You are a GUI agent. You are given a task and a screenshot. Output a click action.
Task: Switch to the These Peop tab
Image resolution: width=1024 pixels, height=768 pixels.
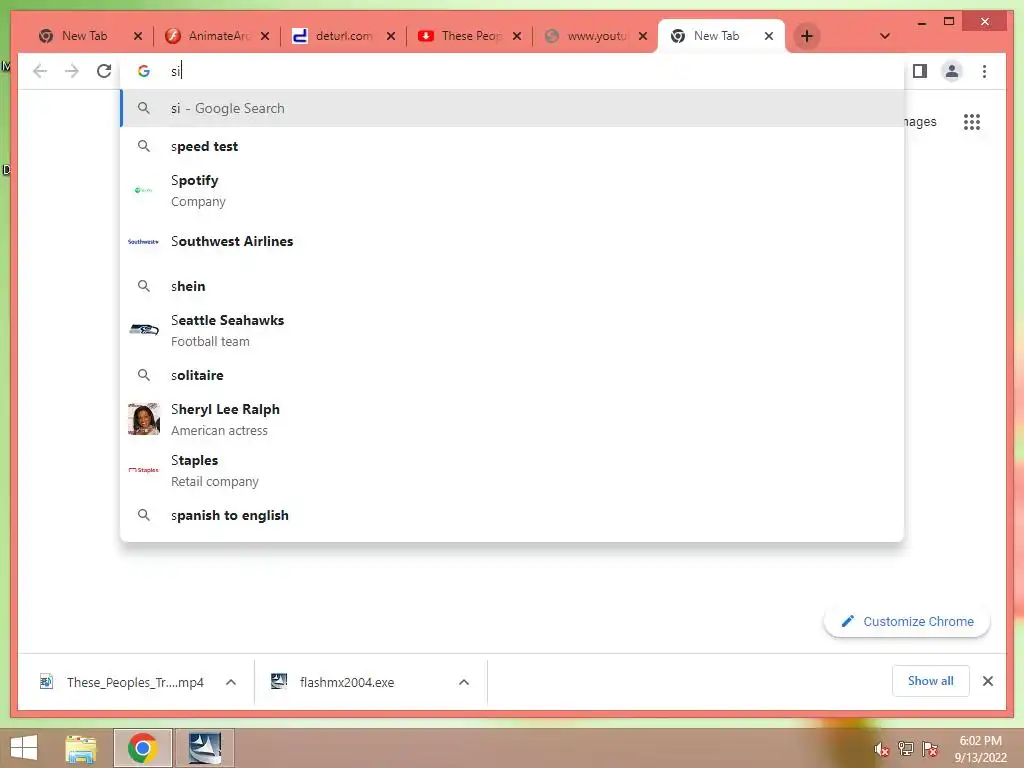469,36
